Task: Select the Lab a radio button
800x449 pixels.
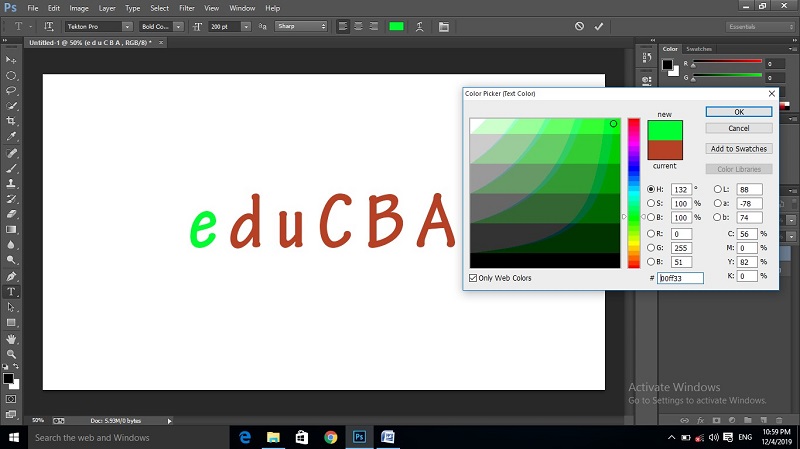Action: 717,203
